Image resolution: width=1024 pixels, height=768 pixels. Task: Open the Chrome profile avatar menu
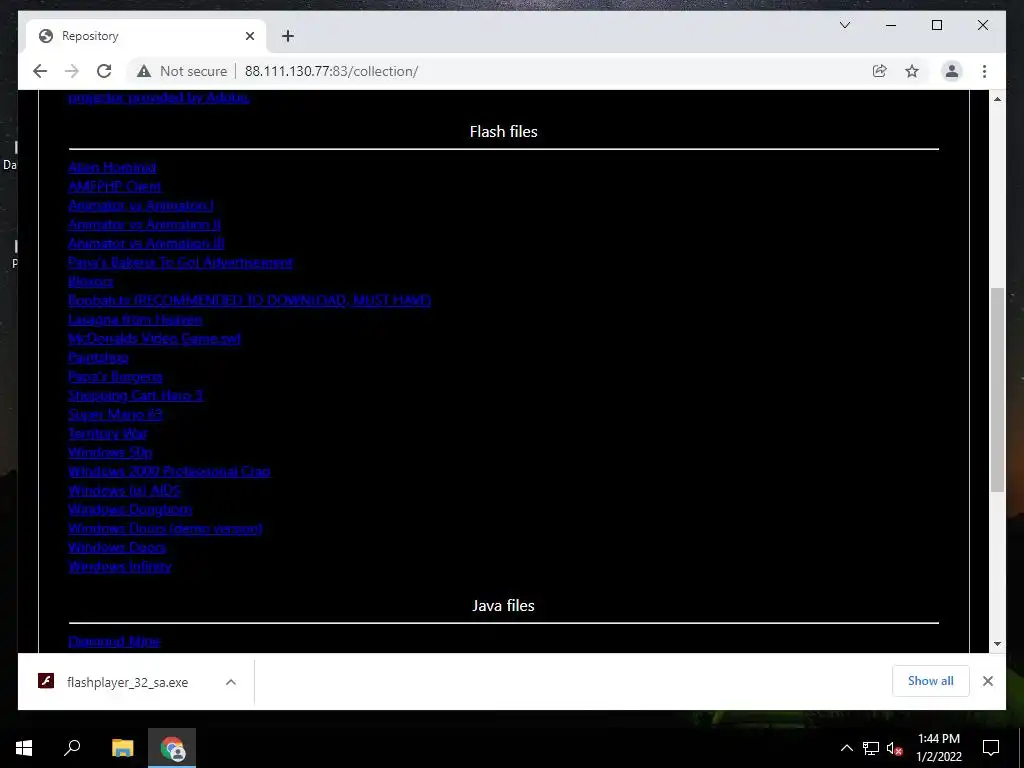pos(952,71)
